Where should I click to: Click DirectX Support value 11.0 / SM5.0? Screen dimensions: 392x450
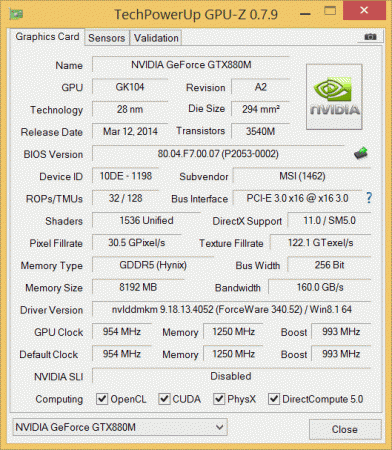tap(329, 220)
